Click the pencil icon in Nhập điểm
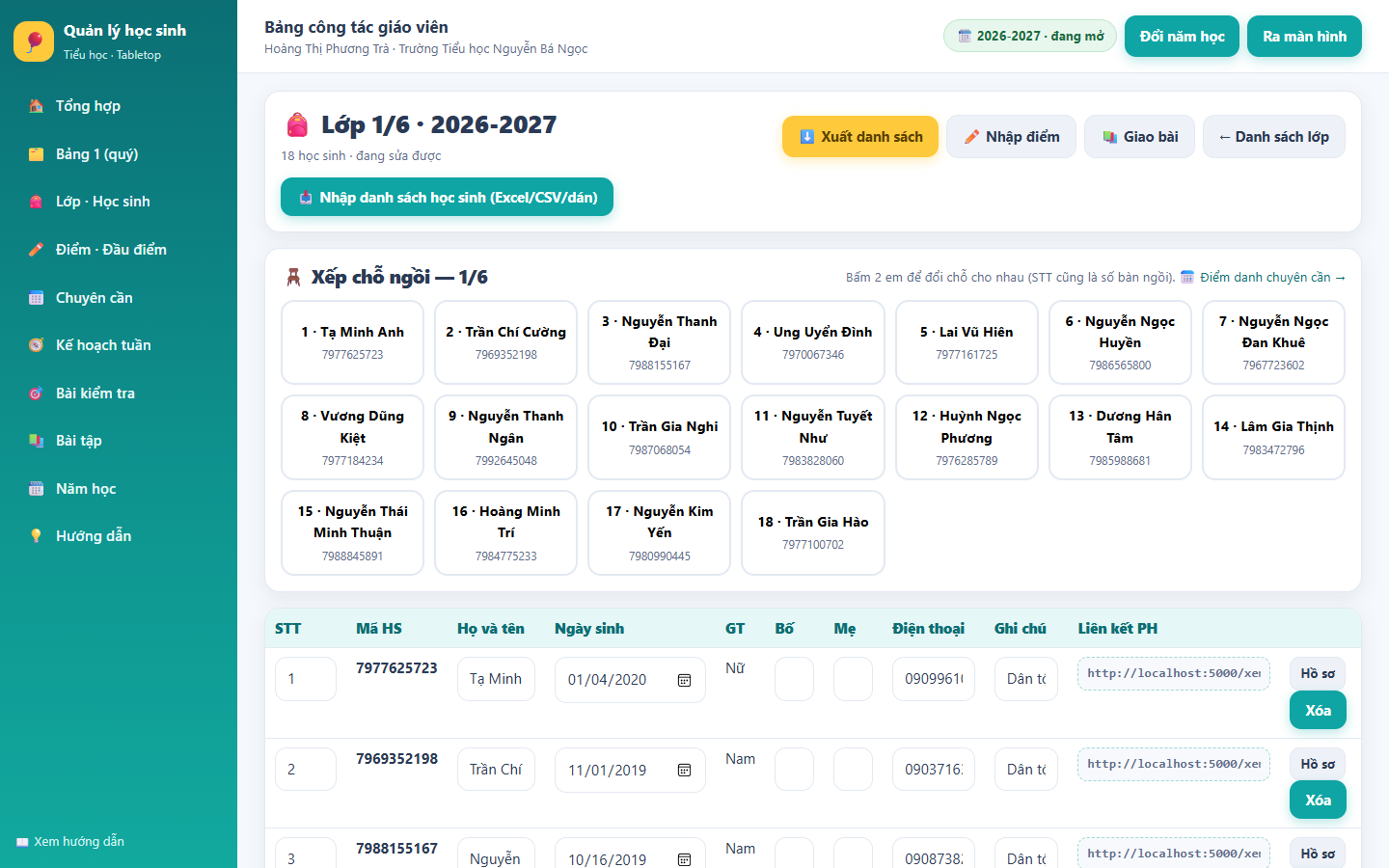 coord(971,137)
